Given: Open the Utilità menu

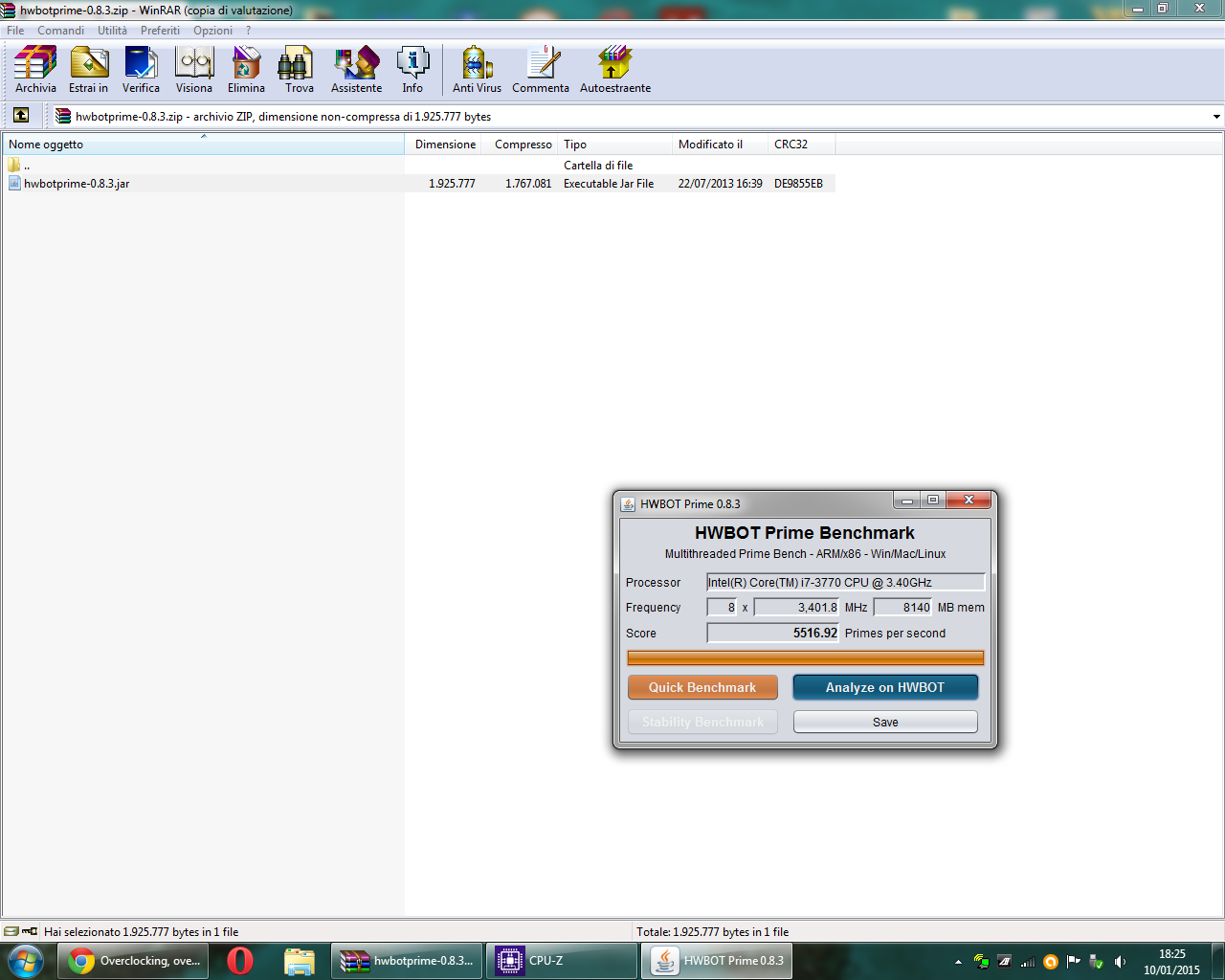Looking at the screenshot, I should coord(112,31).
